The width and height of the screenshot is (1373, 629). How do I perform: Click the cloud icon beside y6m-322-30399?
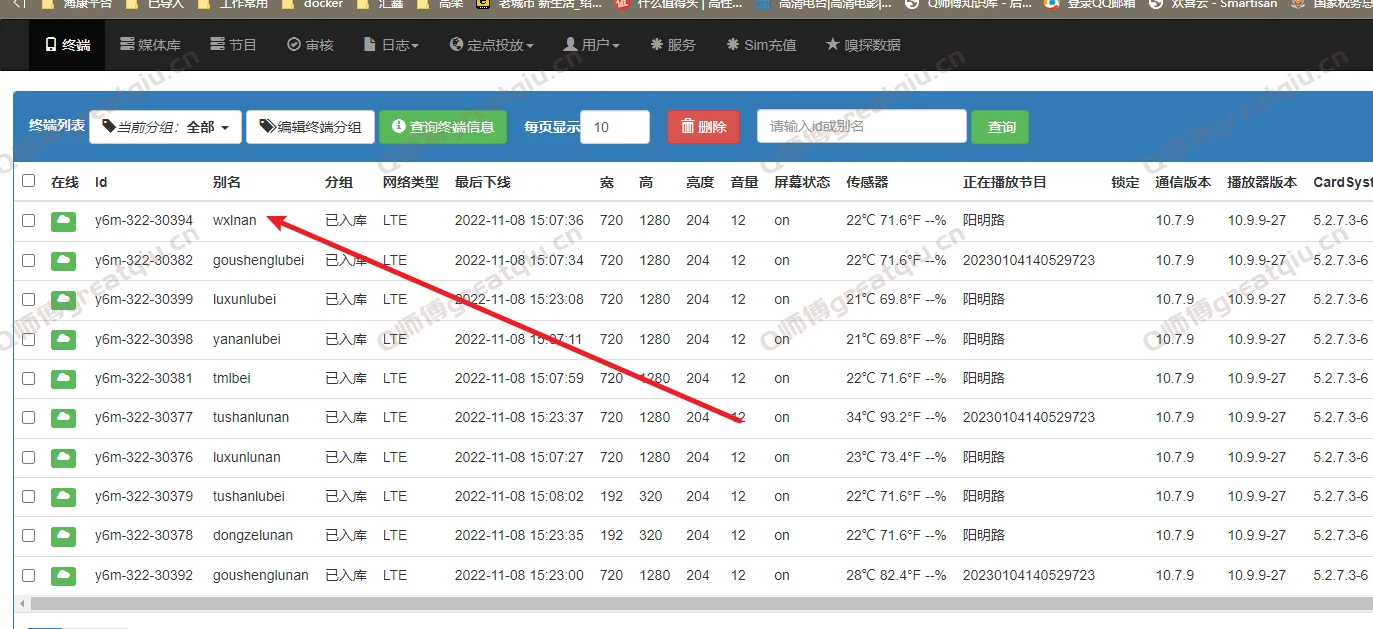point(64,300)
